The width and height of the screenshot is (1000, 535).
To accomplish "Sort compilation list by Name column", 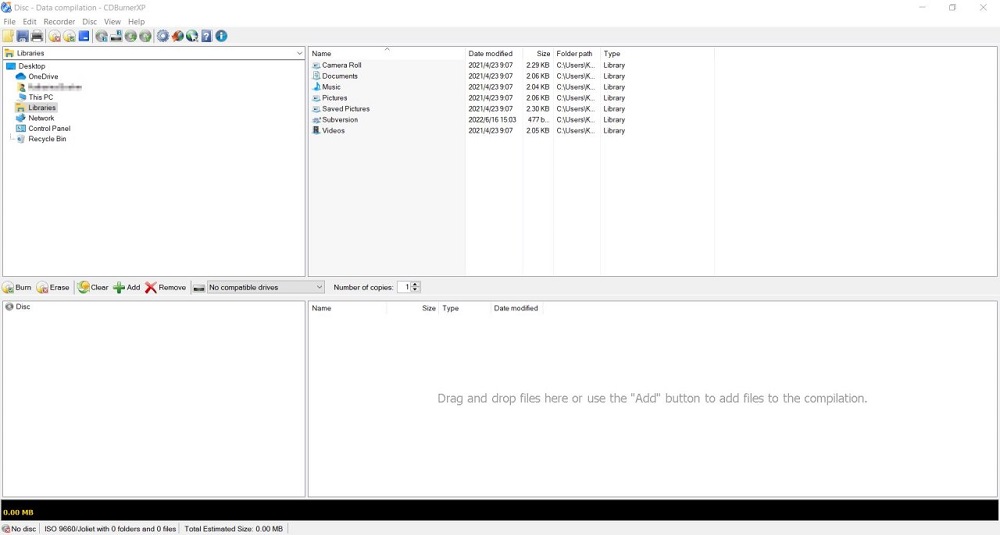I will pyautogui.click(x=348, y=308).
